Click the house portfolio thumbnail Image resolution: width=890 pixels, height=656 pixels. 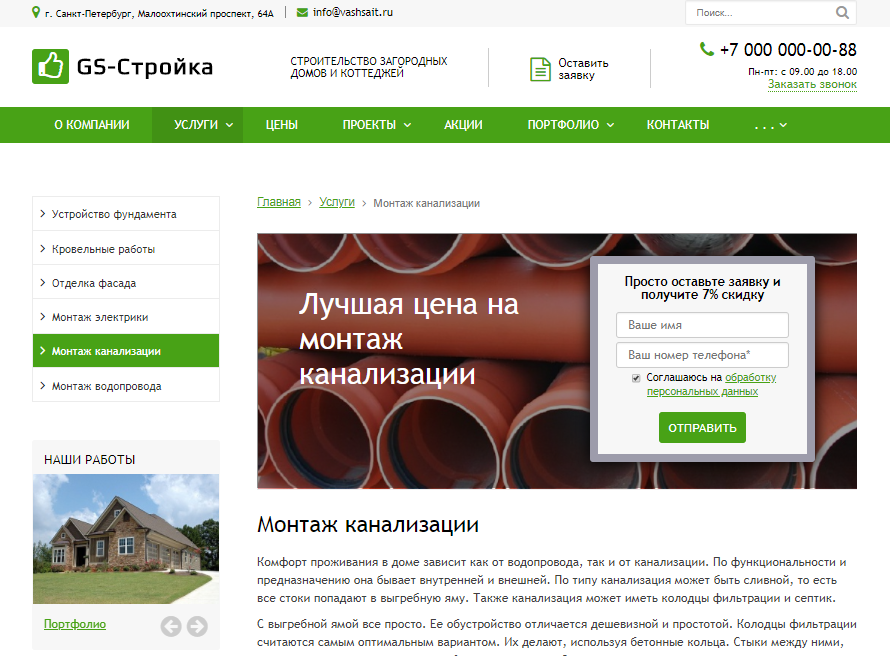point(126,538)
